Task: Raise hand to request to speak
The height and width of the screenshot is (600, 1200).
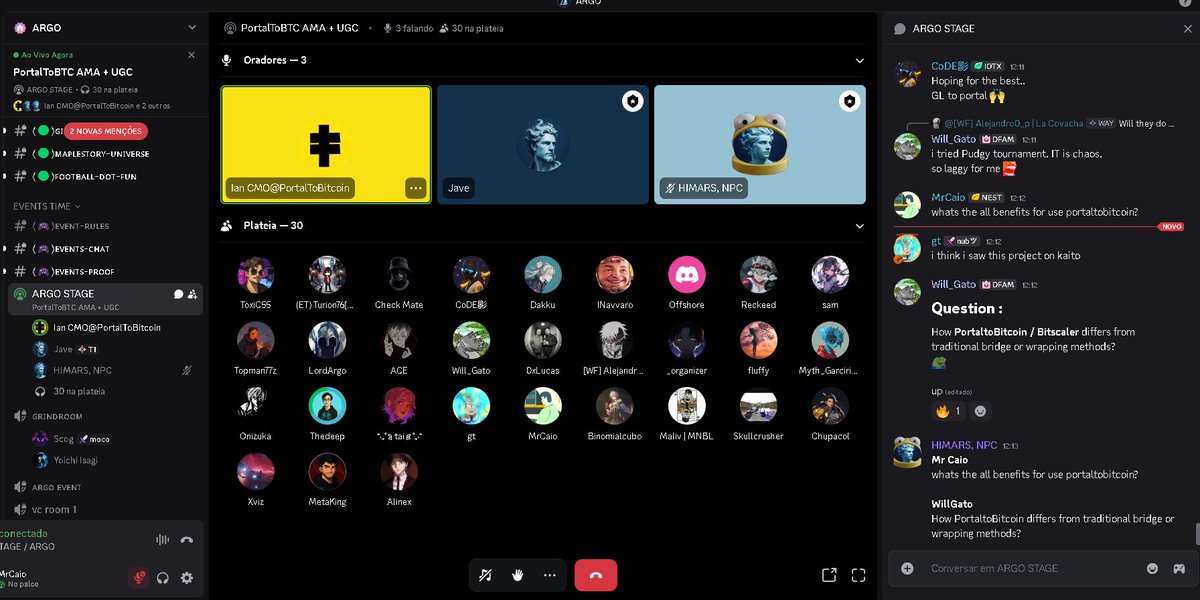Action: 518,575
